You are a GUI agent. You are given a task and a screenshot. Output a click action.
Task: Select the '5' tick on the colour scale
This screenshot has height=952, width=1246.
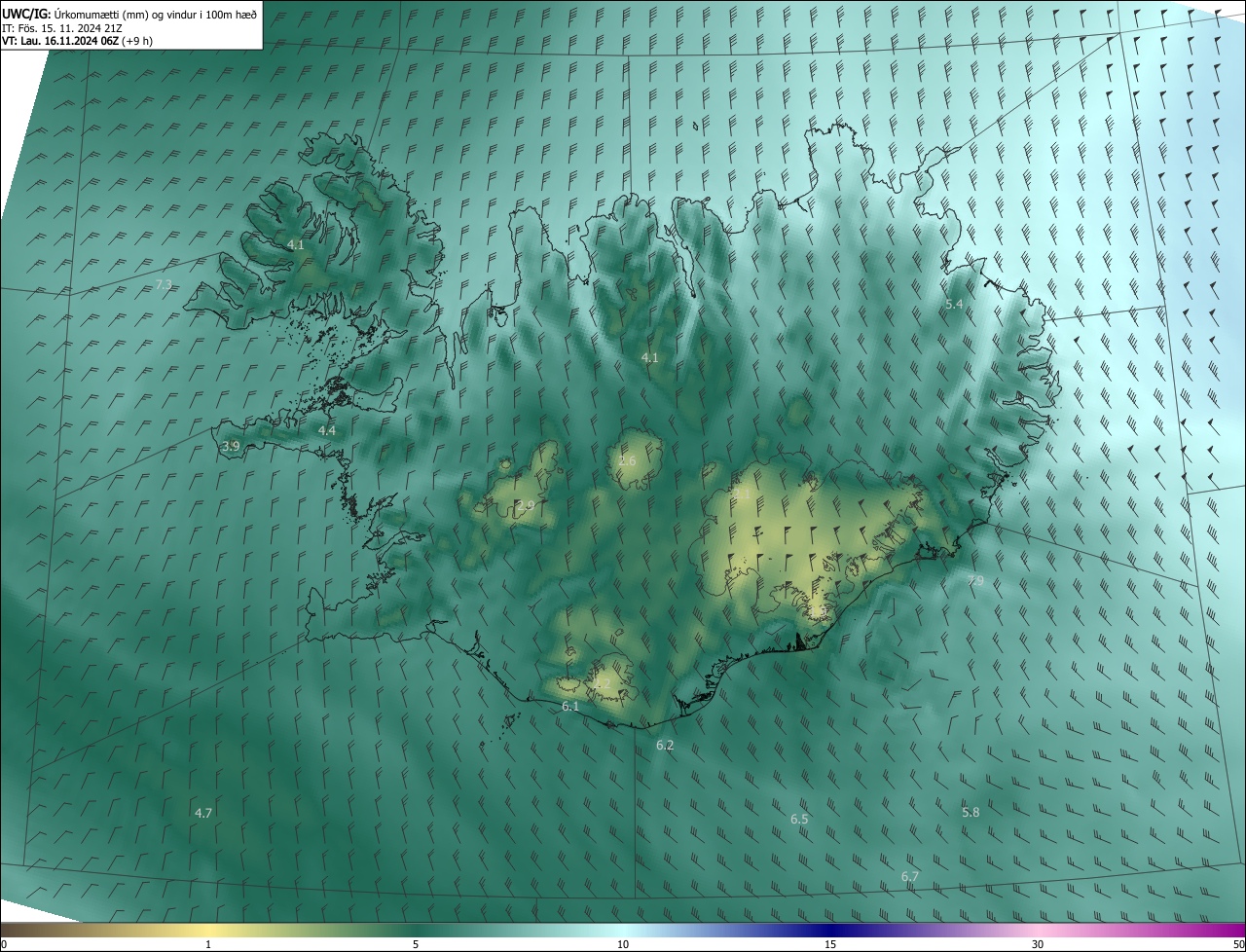(x=416, y=944)
